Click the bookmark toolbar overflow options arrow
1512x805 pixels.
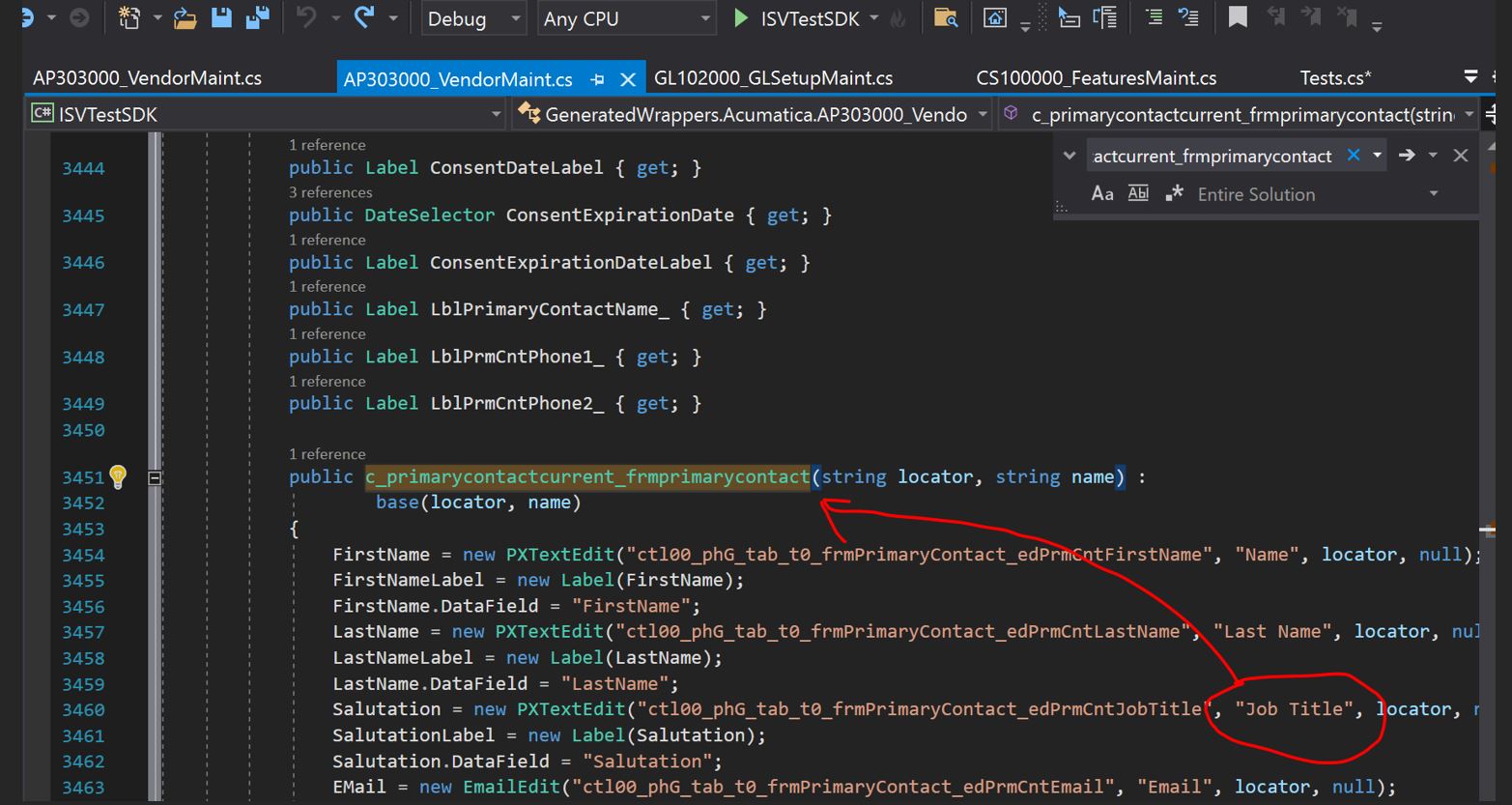click(x=1377, y=27)
